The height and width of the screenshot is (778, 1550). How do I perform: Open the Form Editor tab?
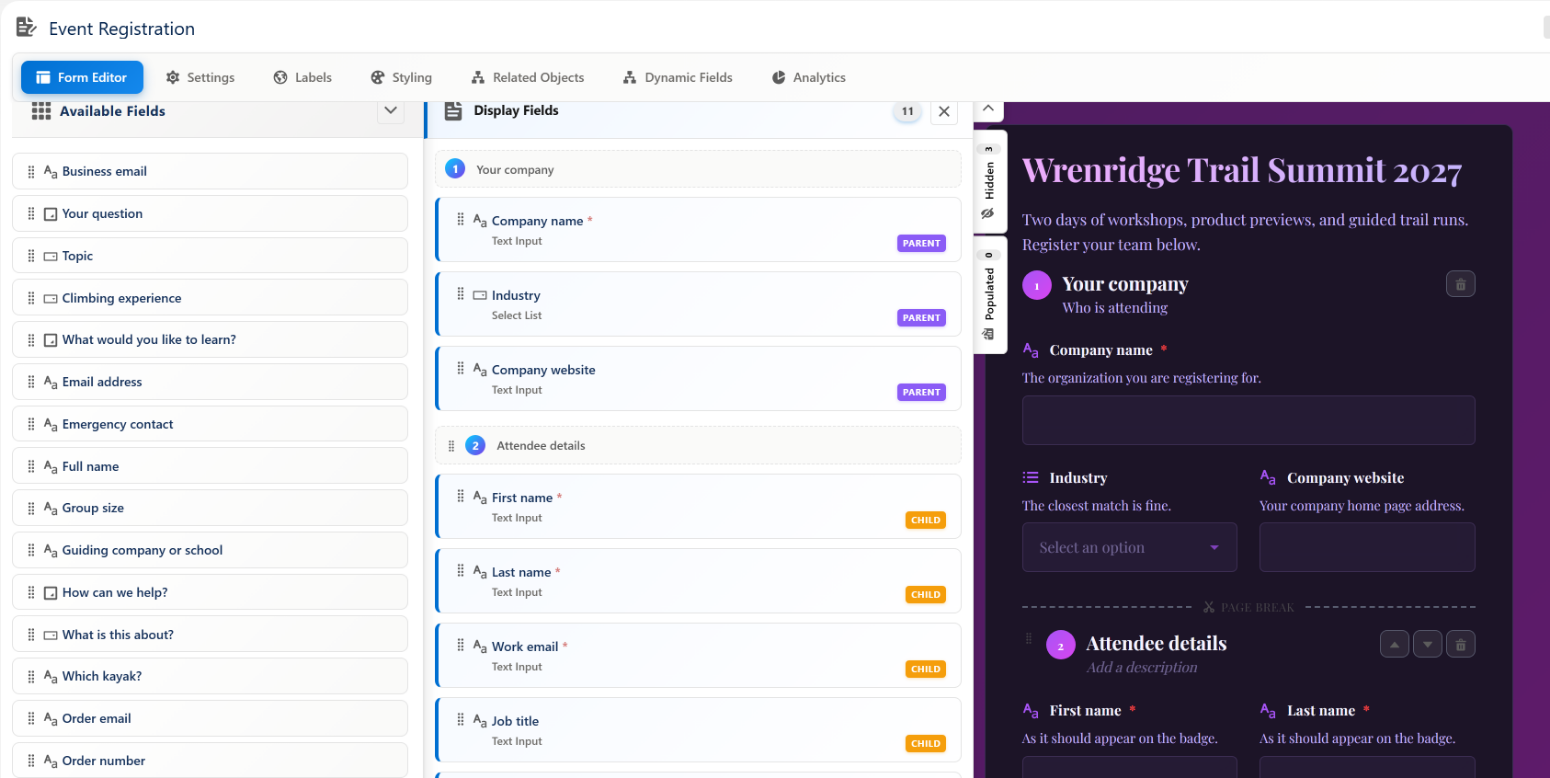pyautogui.click(x=82, y=77)
